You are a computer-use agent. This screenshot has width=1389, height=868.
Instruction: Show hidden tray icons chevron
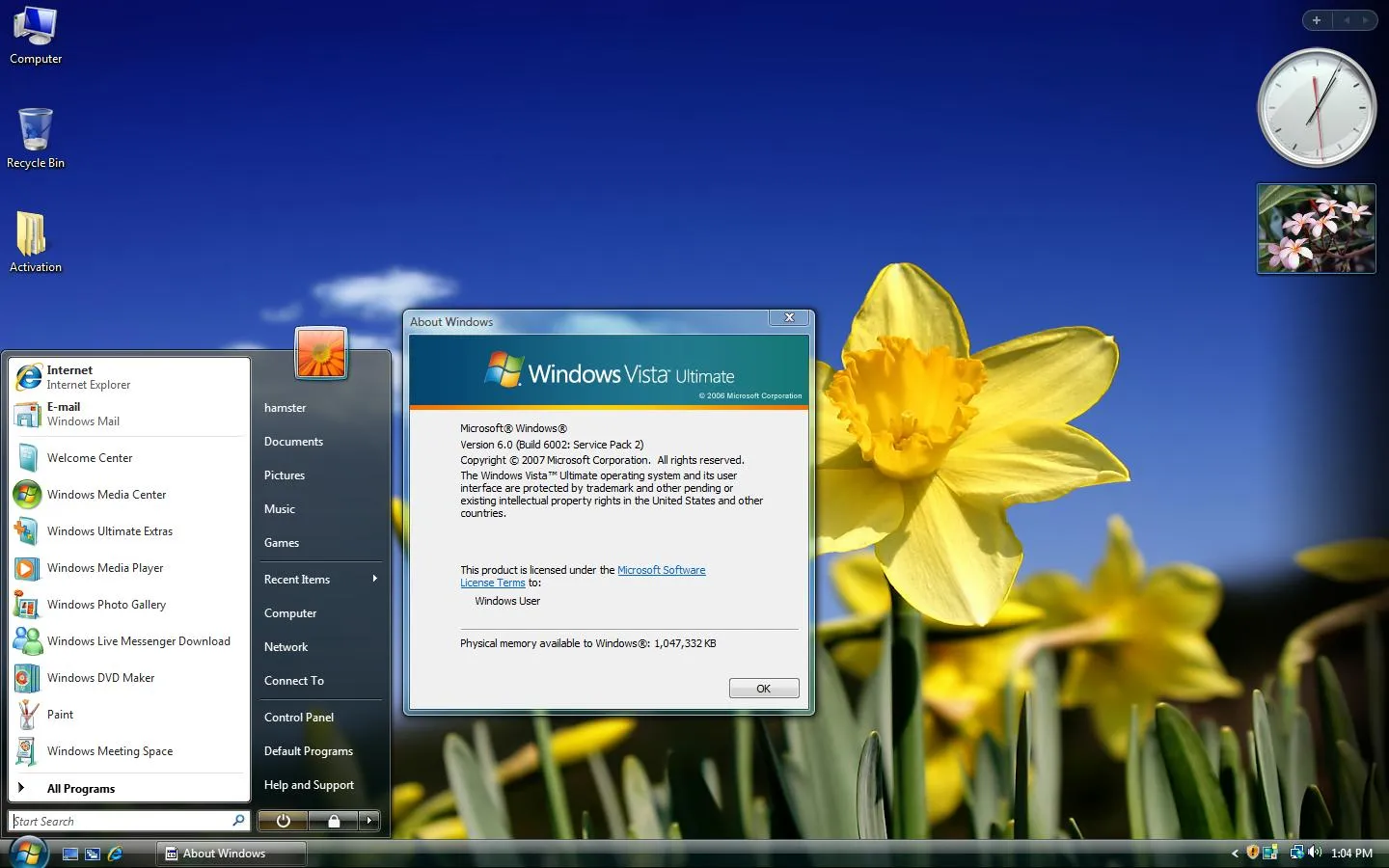[1235, 854]
